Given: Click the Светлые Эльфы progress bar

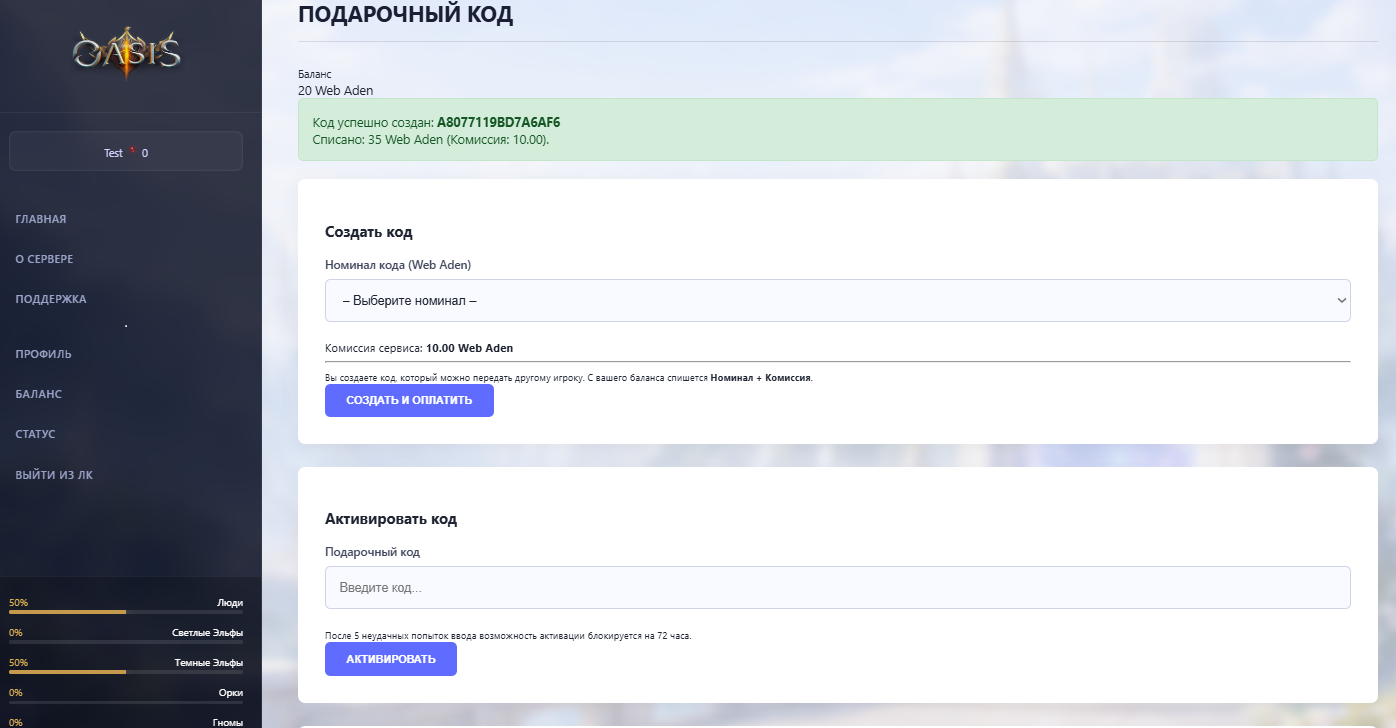Looking at the screenshot, I should click(126, 642).
